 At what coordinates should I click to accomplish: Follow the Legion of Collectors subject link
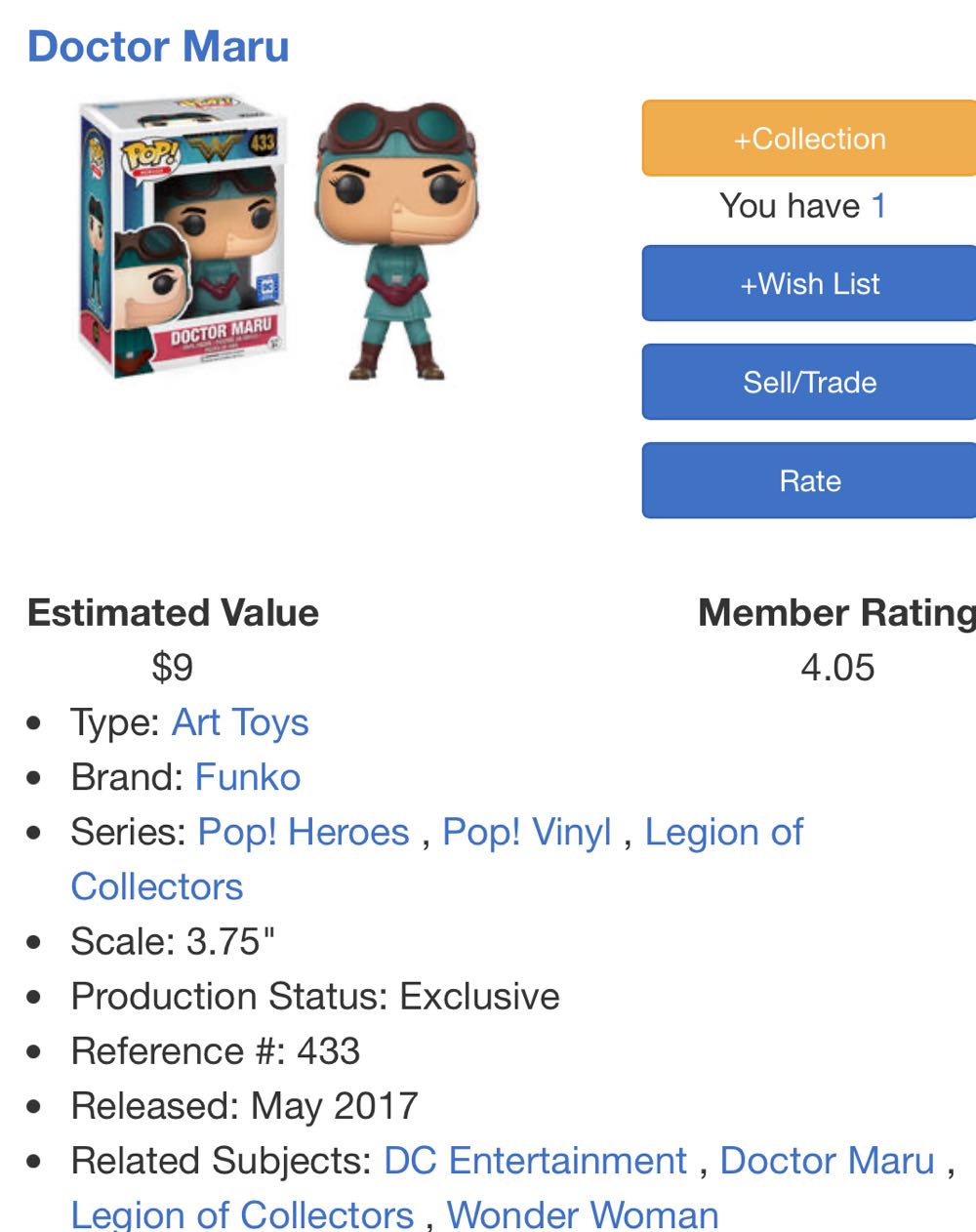243,1214
